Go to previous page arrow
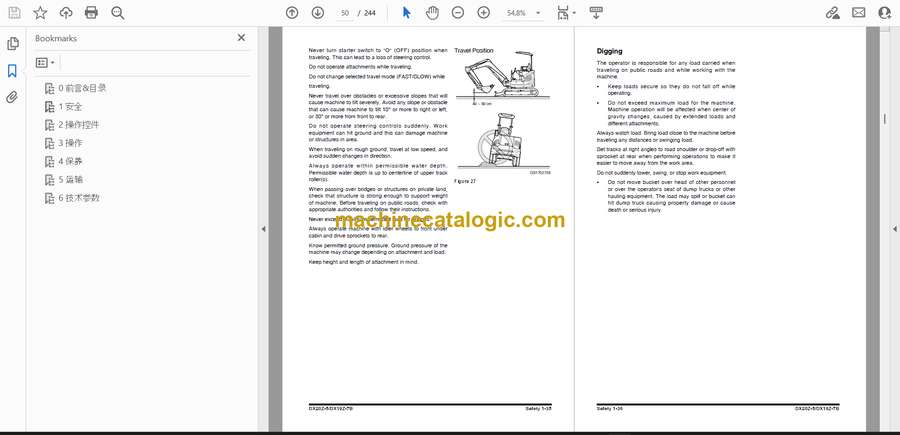Image resolution: width=900 pixels, height=435 pixels. coord(292,13)
